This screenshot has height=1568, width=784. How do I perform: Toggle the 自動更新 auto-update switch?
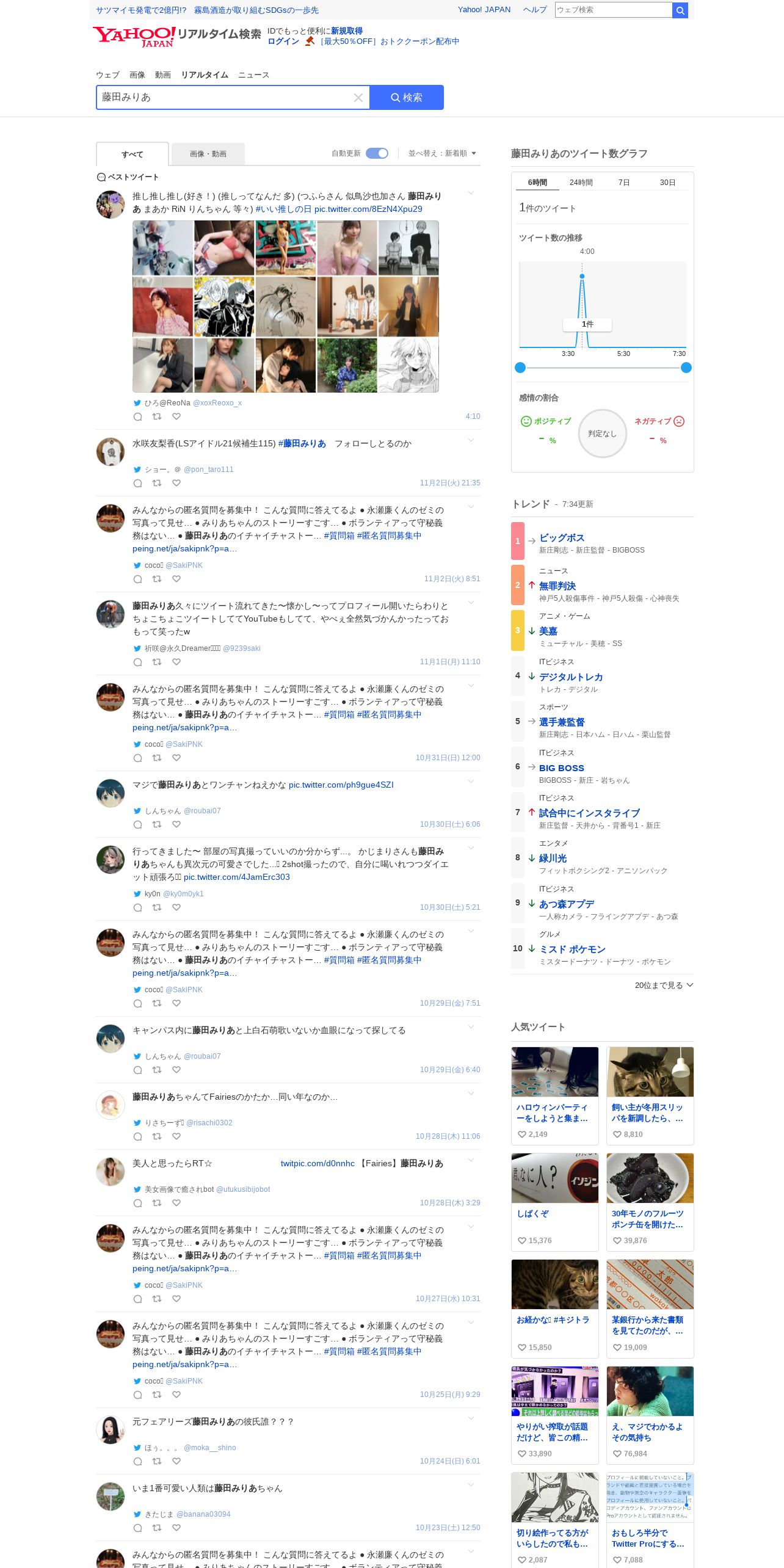(x=377, y=153)
